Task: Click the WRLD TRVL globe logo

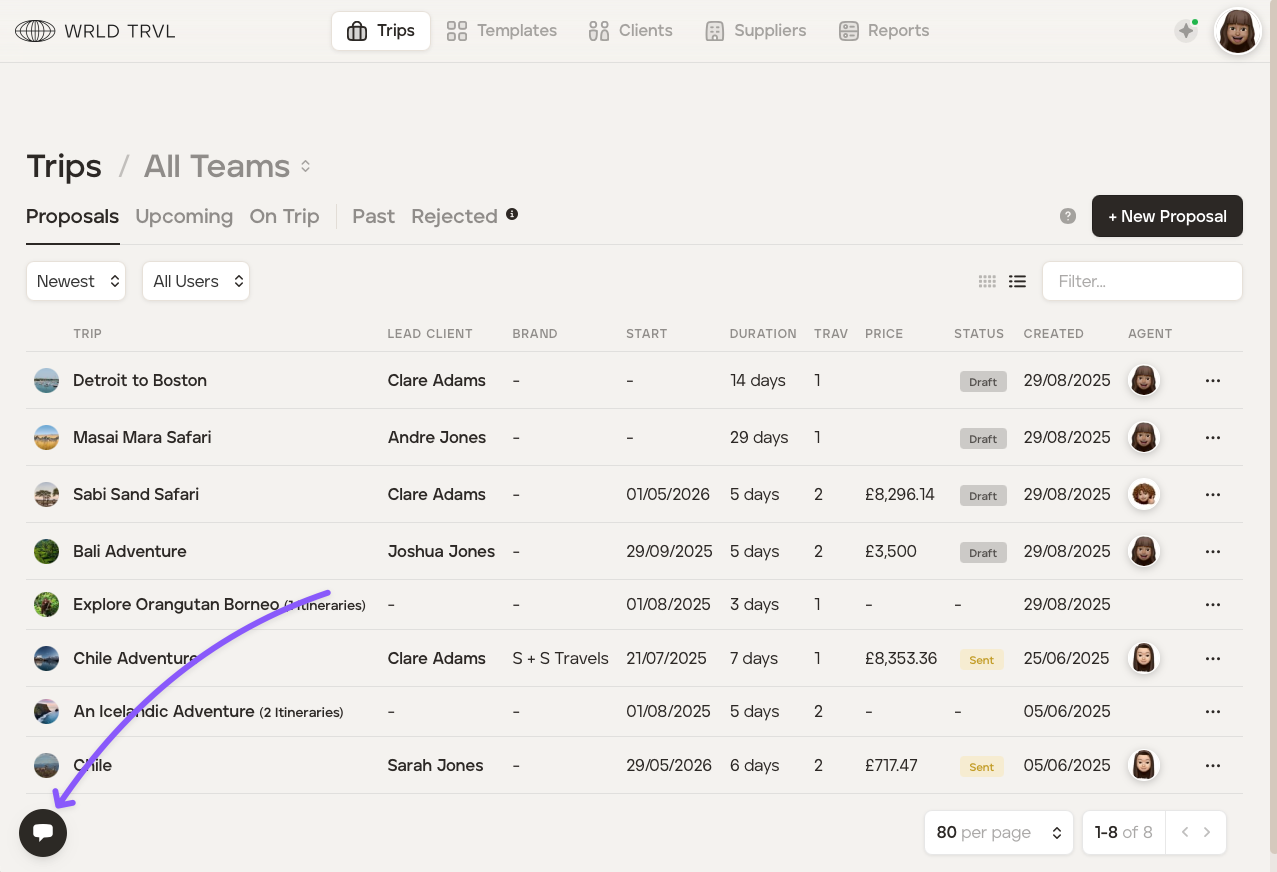Action: coord(35,31)
